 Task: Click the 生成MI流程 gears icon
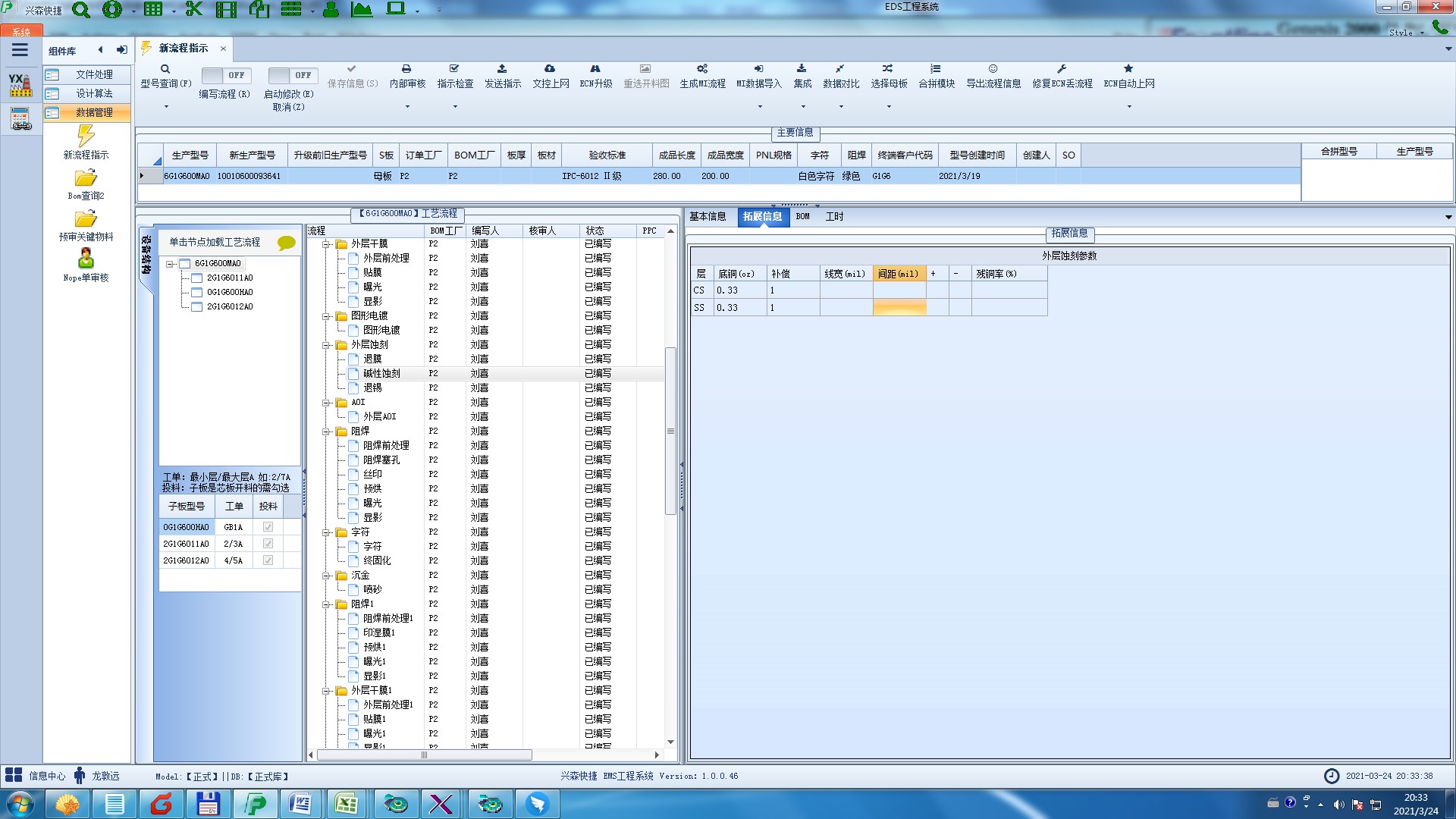[x=702, y=69]
